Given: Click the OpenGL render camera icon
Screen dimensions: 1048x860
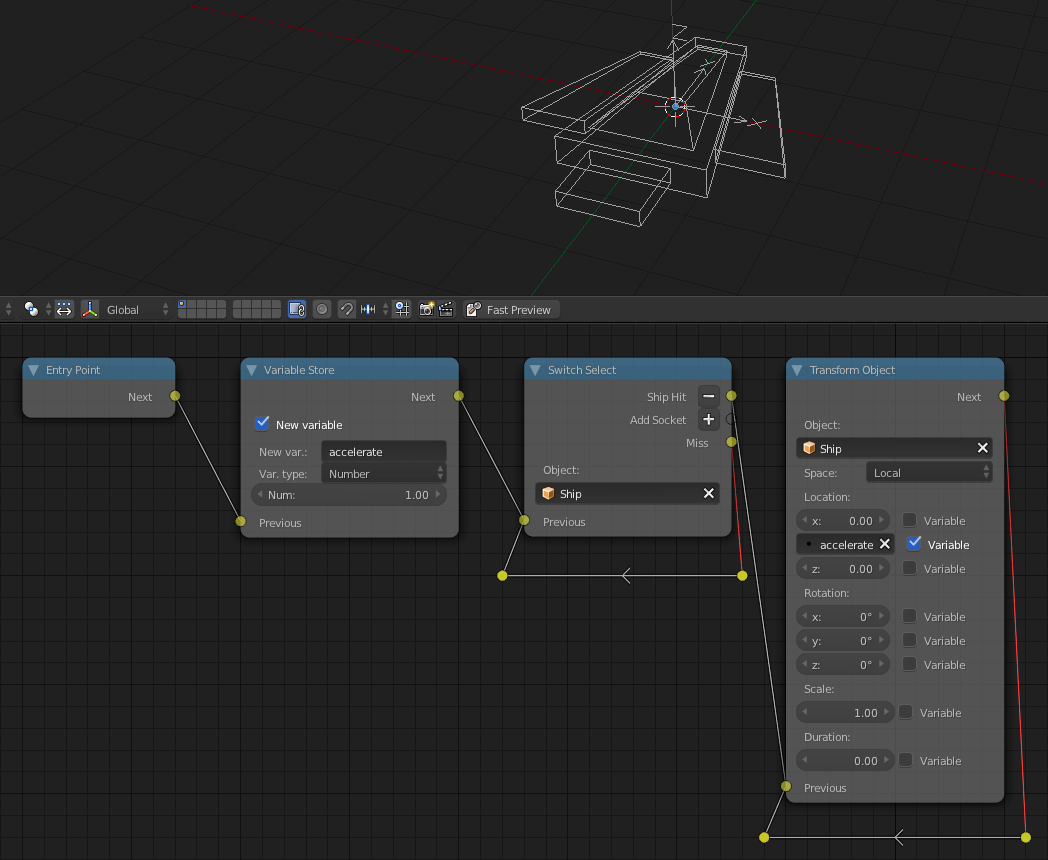Looking at the screenshot, I should pyautogui.click(x=426, y=310).
